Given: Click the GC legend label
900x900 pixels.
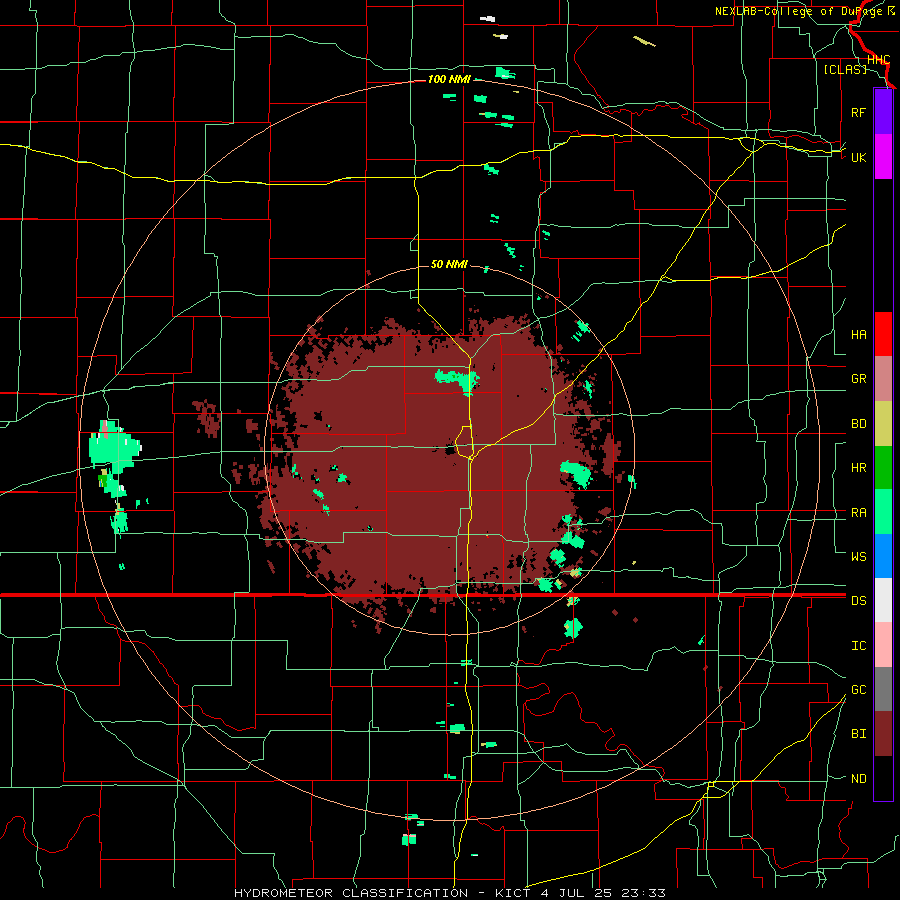Looking at the screenshot, I should (x=858, y=689).
